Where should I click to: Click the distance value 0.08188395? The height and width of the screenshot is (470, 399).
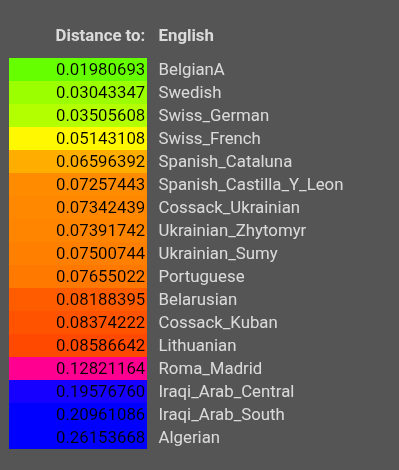[78, 300]
